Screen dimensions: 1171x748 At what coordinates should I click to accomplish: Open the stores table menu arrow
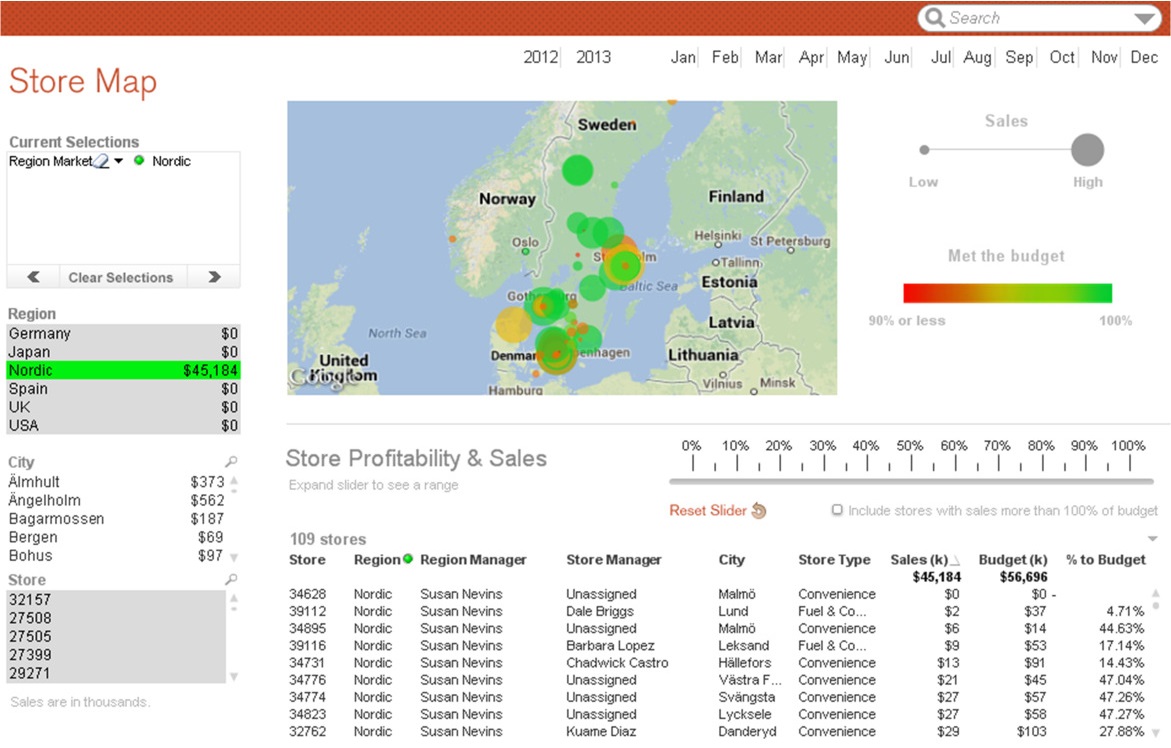1152,538
